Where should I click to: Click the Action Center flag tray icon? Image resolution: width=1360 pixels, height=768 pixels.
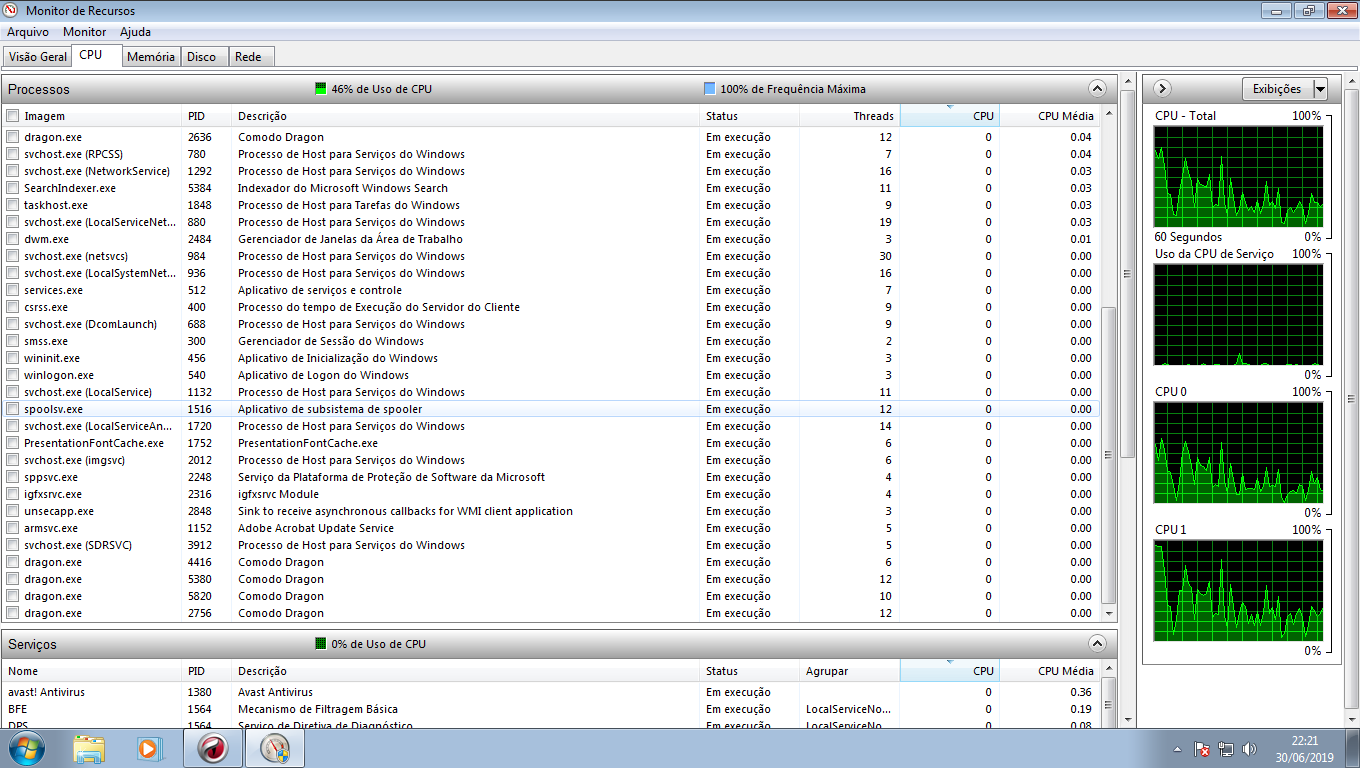click(x=1203, y=749)
